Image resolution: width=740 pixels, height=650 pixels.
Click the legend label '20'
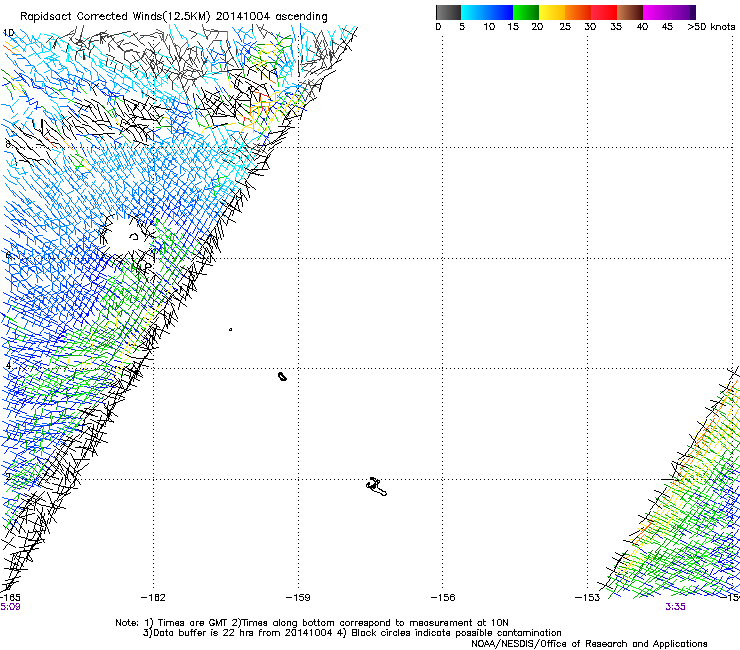pos(537,27)
